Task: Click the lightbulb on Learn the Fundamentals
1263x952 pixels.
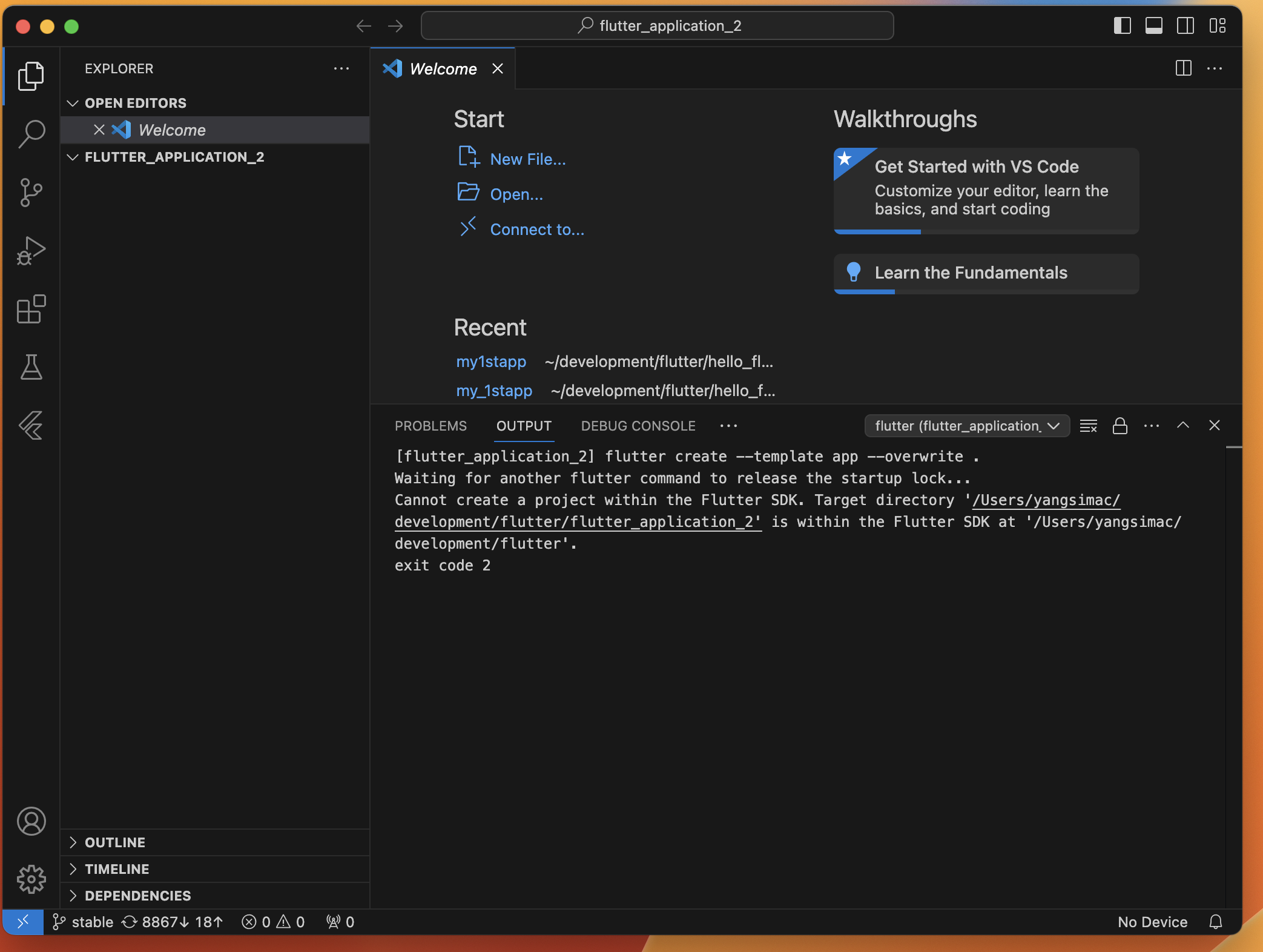Action: pyautogui.click(x=853, y=272)
